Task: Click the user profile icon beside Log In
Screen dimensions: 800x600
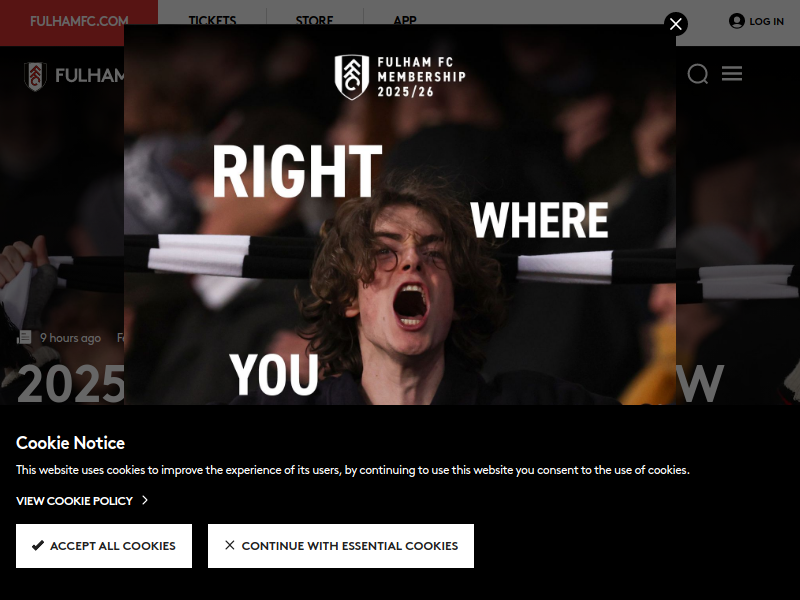Action: 736,21
